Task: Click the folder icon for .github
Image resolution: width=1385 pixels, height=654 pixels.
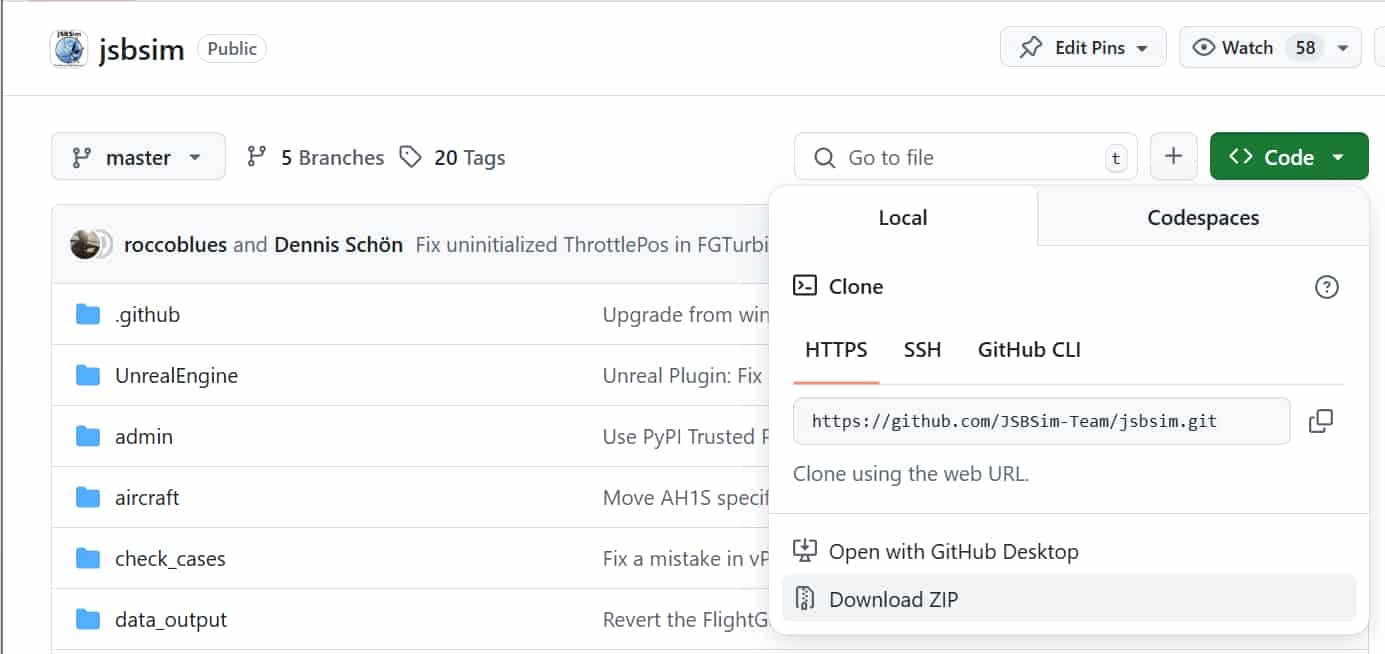Action: coord(88,315)
